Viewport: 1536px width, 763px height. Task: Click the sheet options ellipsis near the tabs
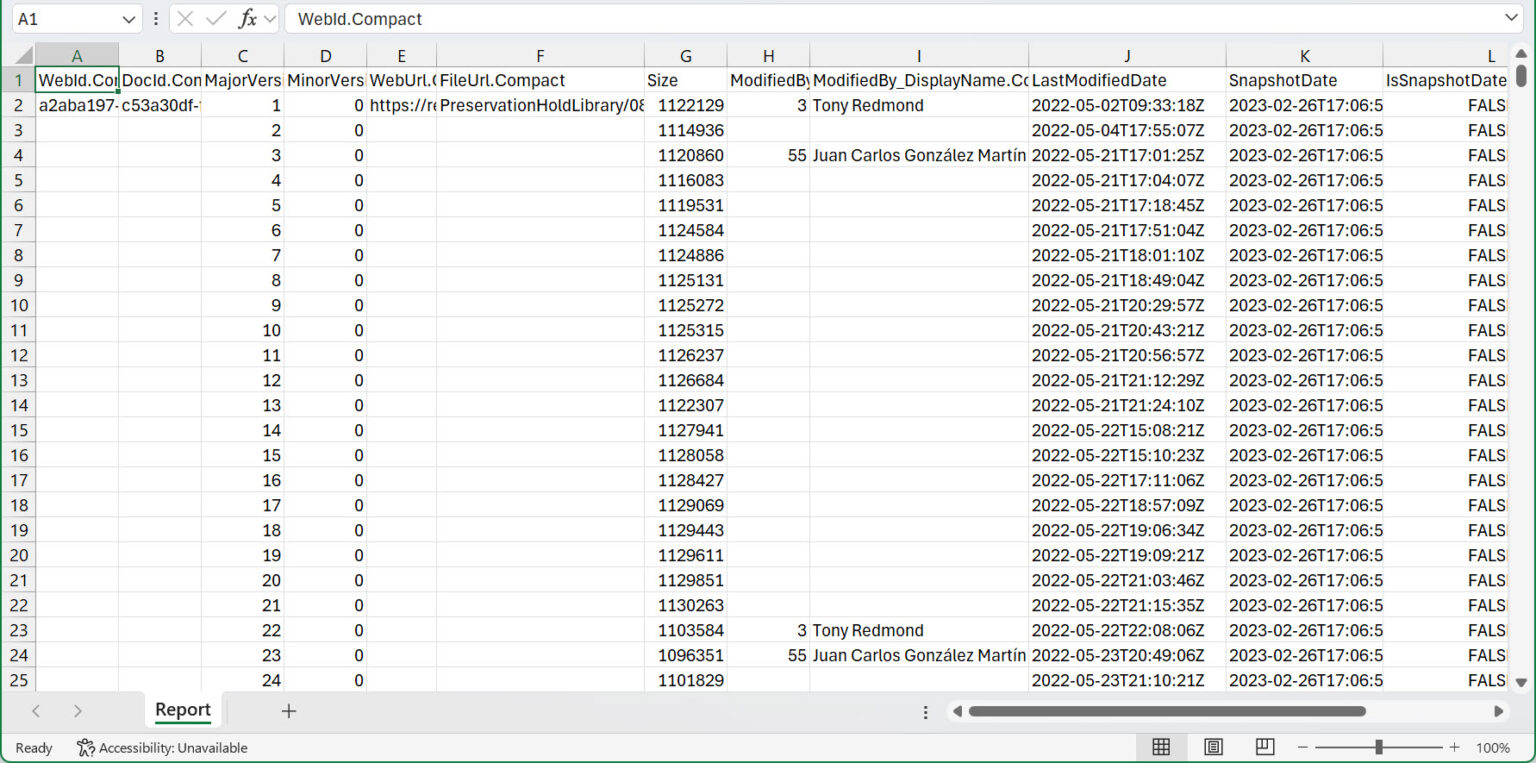click(x=925, y=711)
